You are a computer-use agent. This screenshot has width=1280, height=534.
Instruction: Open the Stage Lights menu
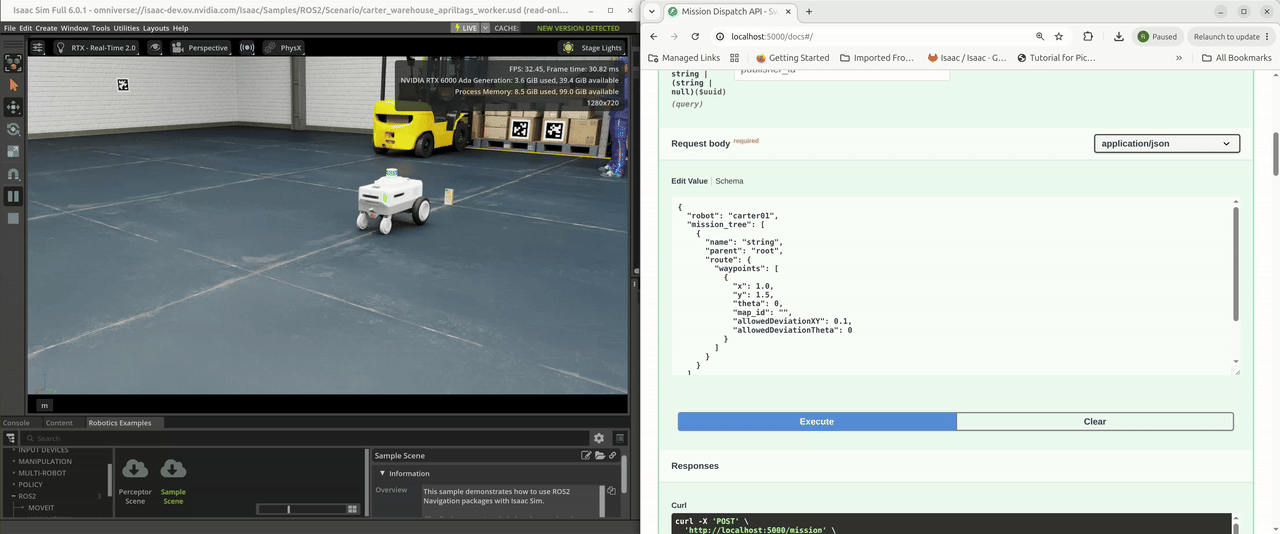pos(592,47)
